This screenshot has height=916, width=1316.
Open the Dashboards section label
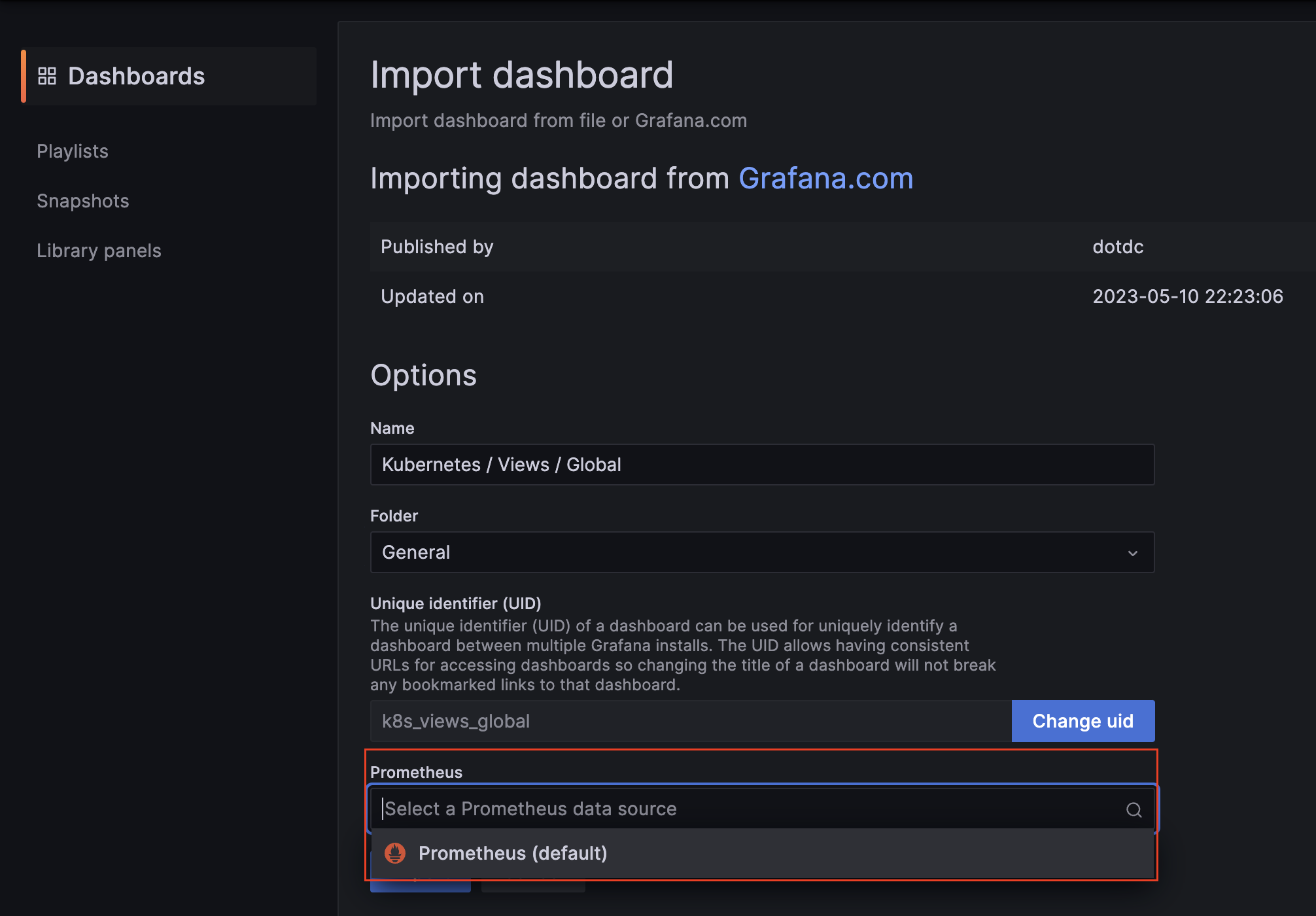[136, 76]
